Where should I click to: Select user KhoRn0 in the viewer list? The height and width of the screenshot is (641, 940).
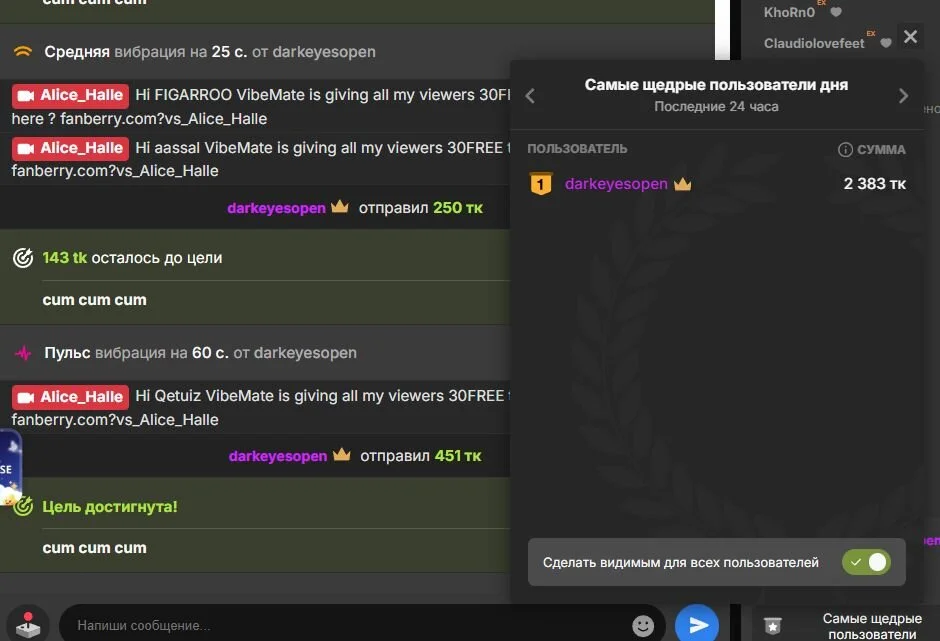click(789, 13)
